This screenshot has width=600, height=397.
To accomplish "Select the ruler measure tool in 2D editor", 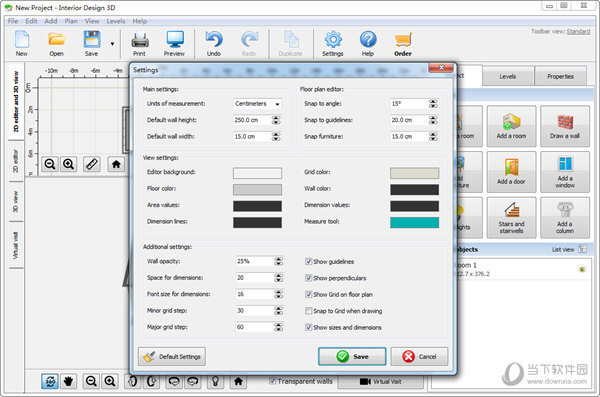I will tap(92, 164).
